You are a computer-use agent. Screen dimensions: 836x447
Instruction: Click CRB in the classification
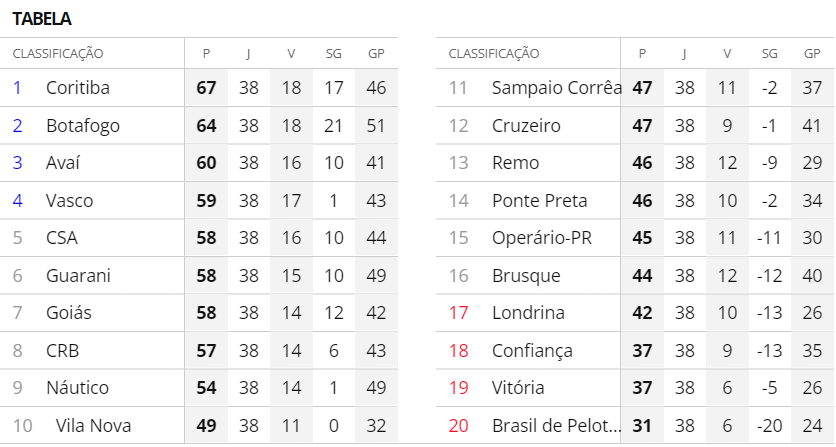point(63,351)
